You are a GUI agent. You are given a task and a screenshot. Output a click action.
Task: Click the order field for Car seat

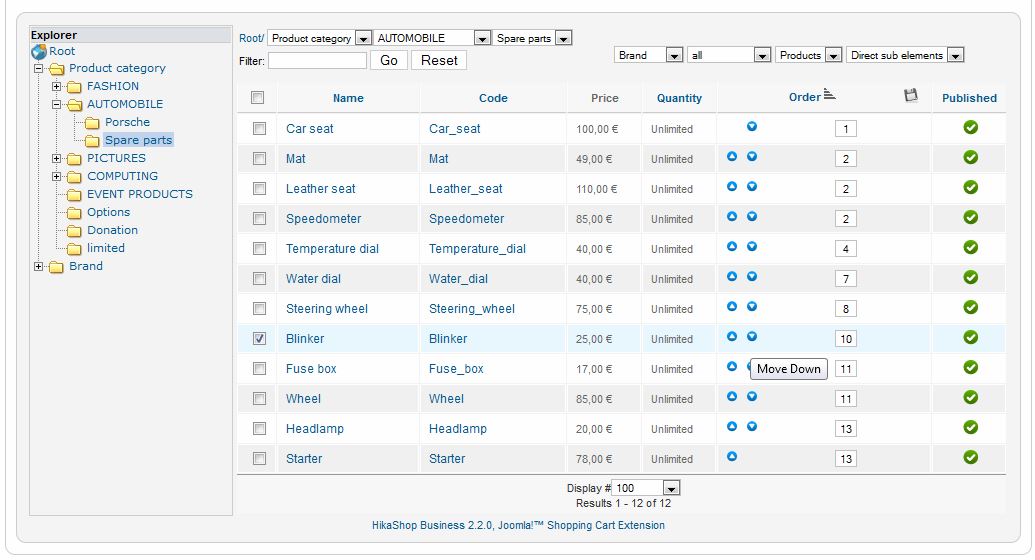click(846, 129)
